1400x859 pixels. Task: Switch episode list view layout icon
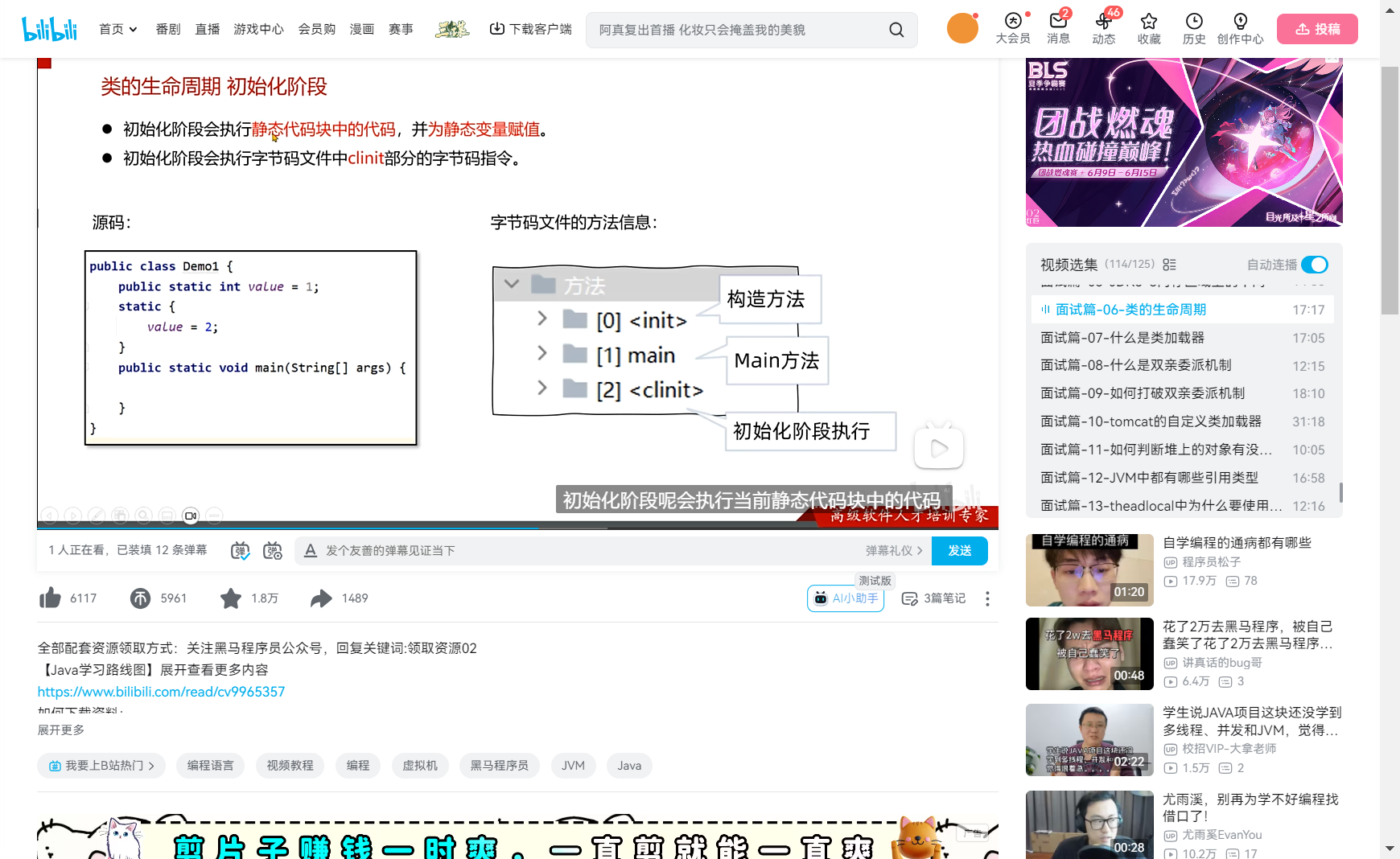tap(1170, 265)
